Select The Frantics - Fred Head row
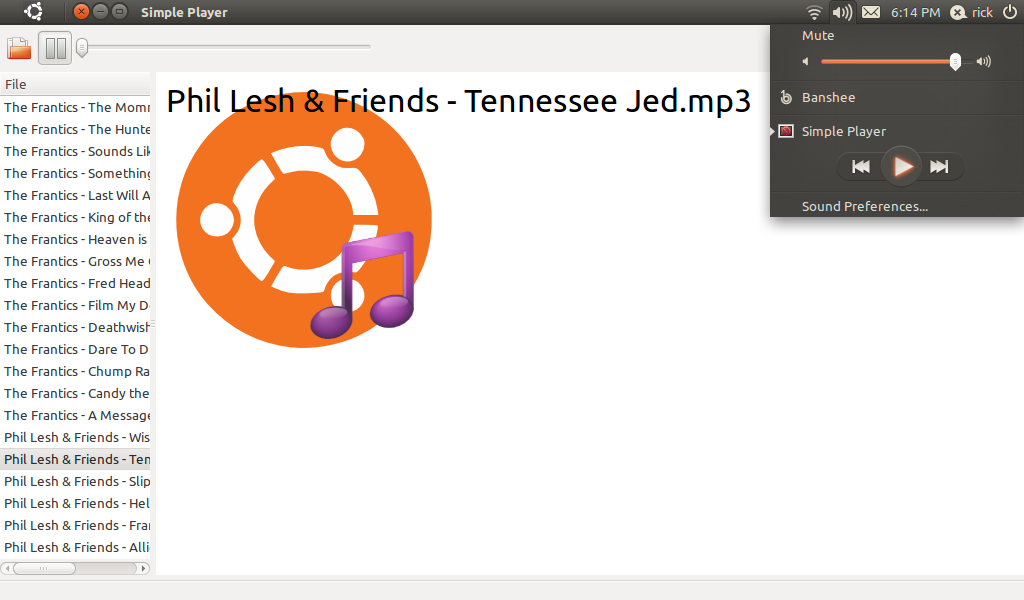 pos(75,283)
